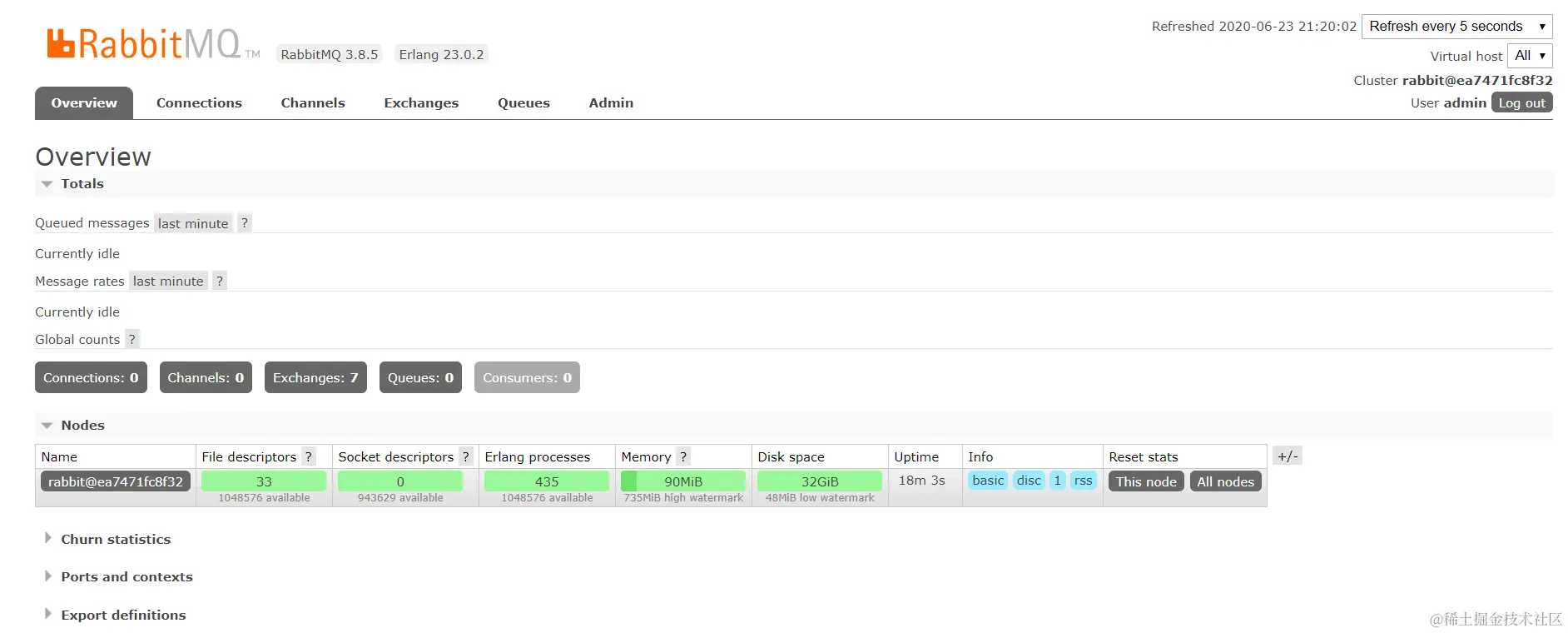Switch to the Channels tab

tap(313, 103)
